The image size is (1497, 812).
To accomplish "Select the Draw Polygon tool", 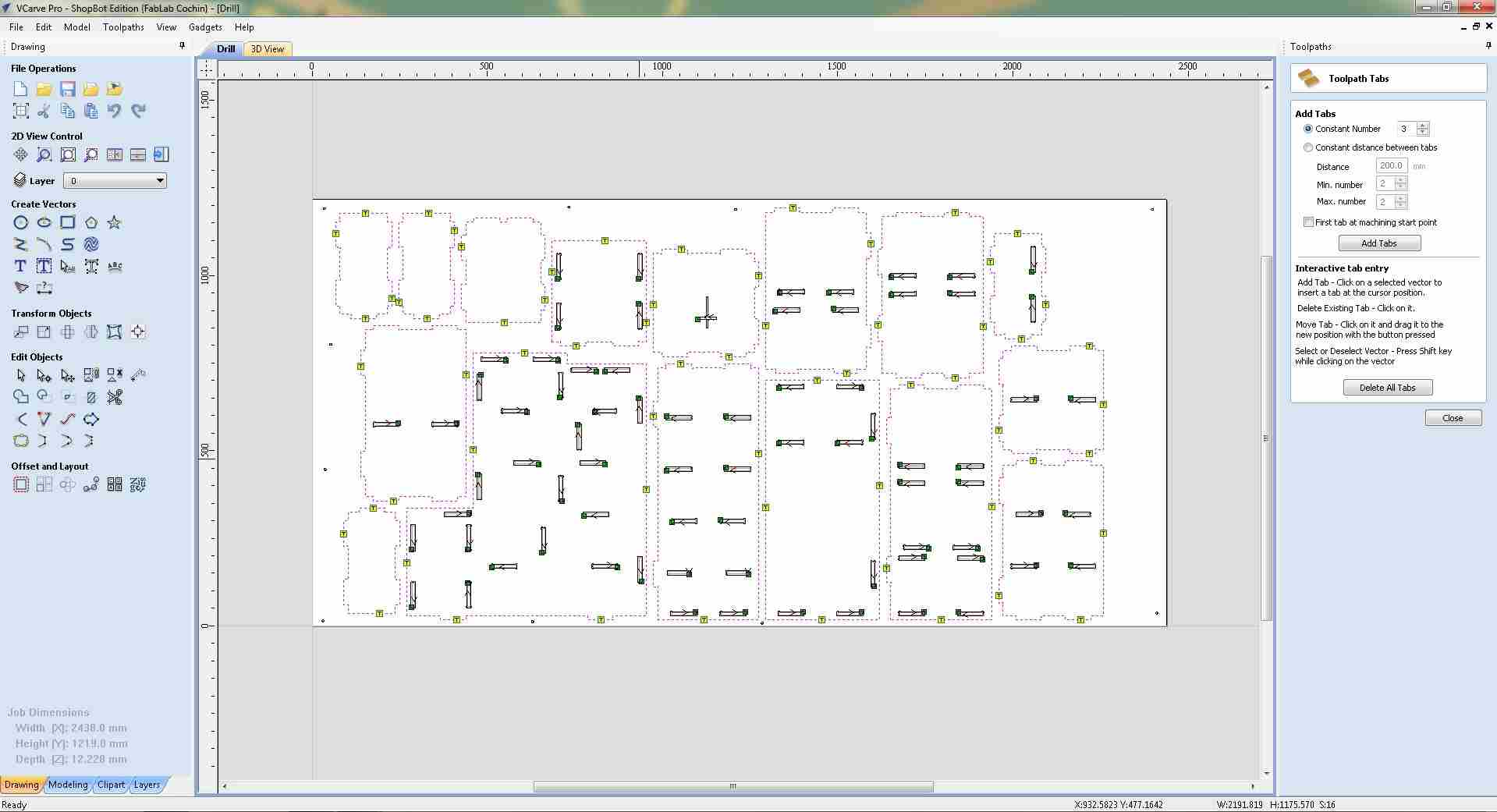I will point(90,222).
